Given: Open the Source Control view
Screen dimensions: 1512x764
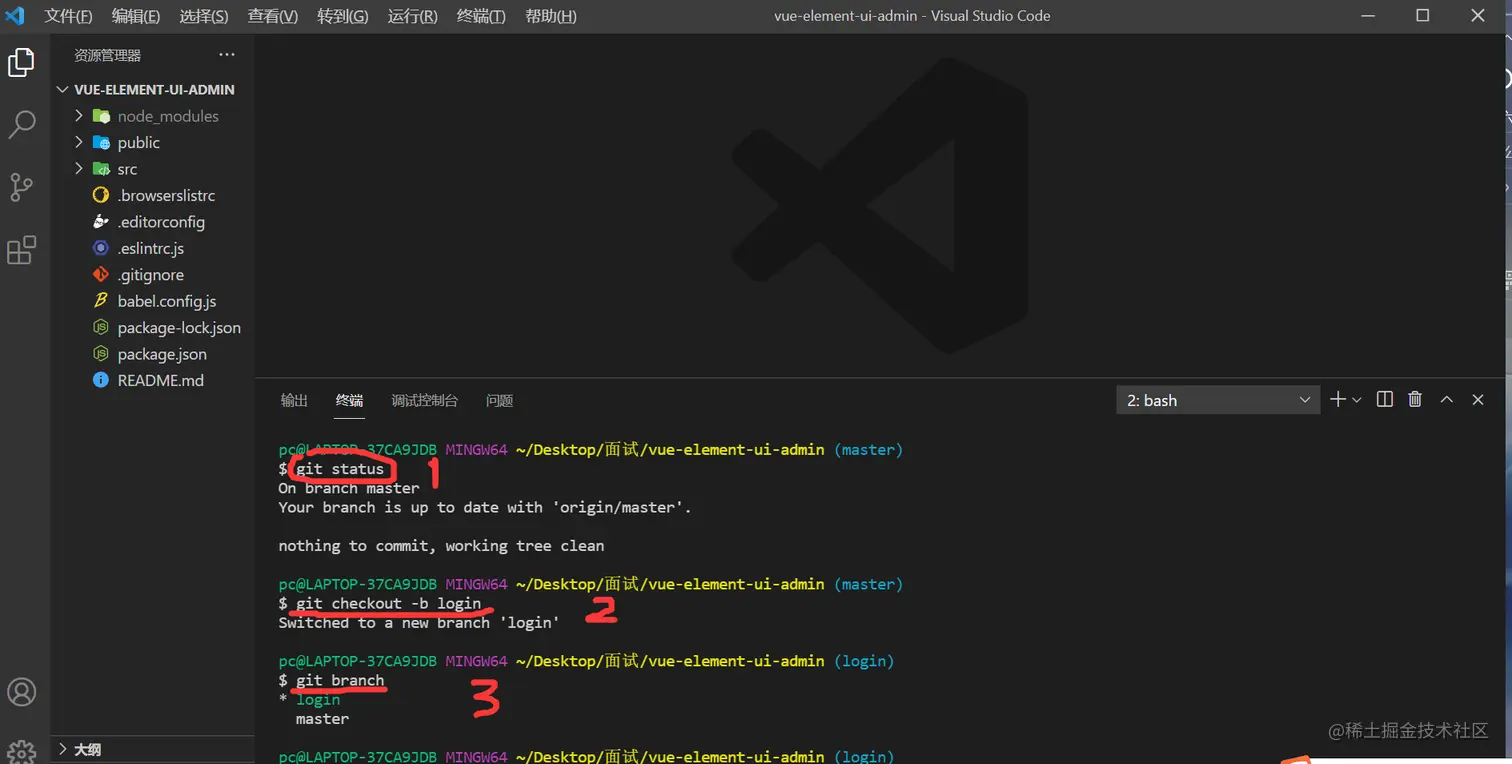Looking at the screenshot, I should click(21, 187).
